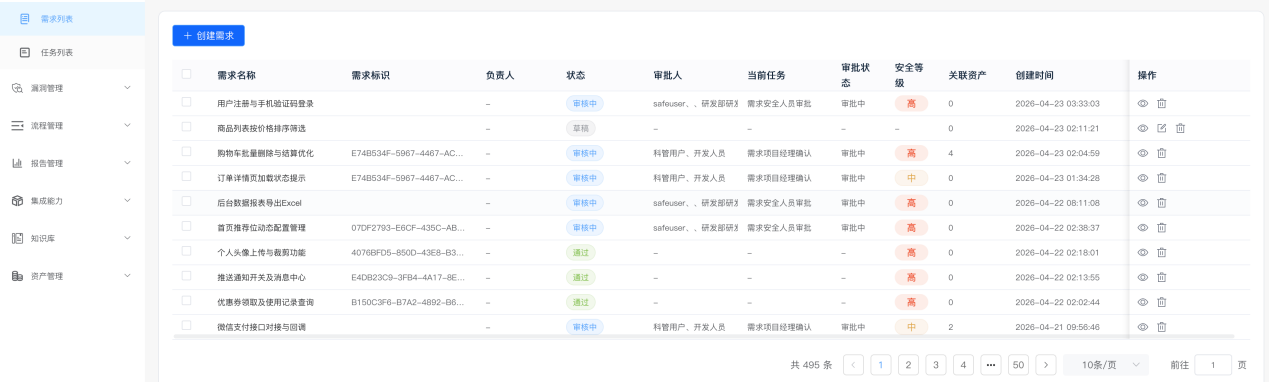Check the box for 个人头像上传与裁剪功能
The height and width of the screenshot is (382, 1269).
[x=186, y=251]
